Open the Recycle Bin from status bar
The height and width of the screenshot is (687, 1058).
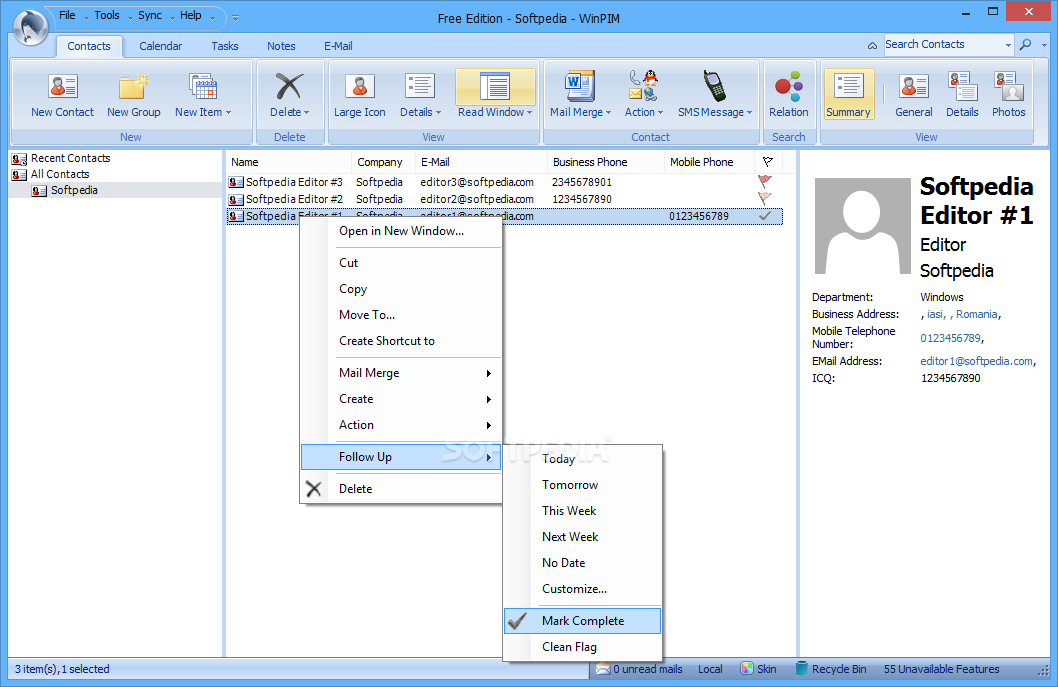(x=831, y=669)
